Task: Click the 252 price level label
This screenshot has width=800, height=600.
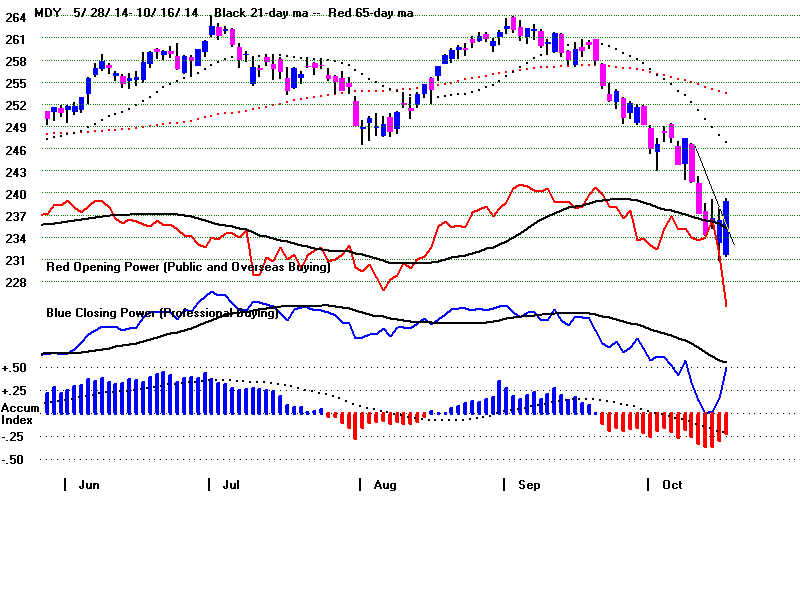Action: coord(15,106)
